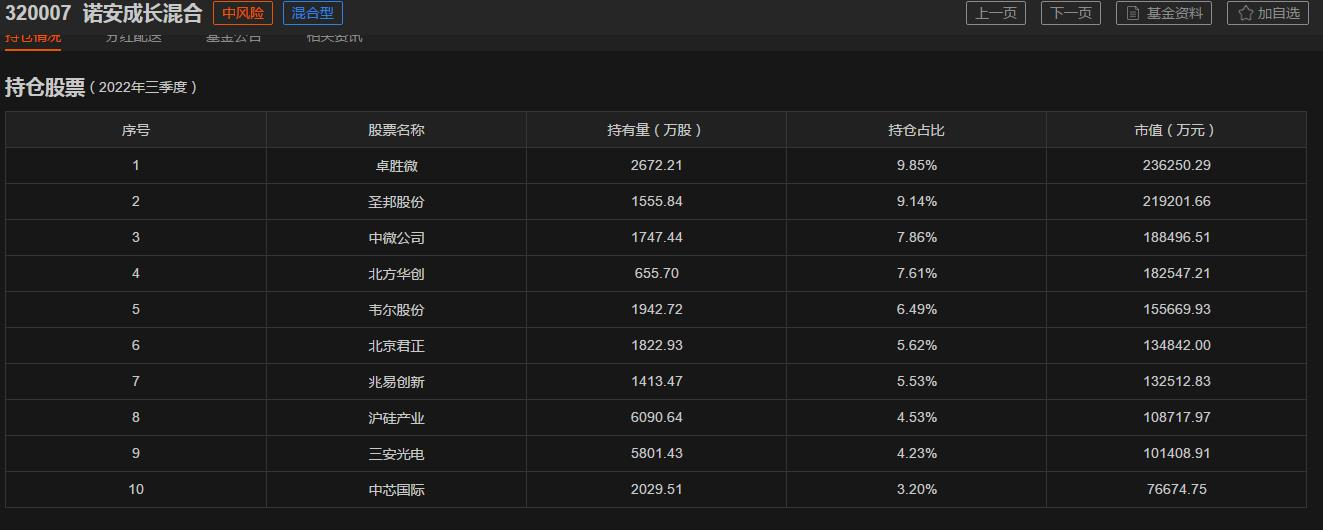The height and width of the screenshot is (530, 1323).
Task: Click the 市值（万元） column header
Action: coord(1176,130)
